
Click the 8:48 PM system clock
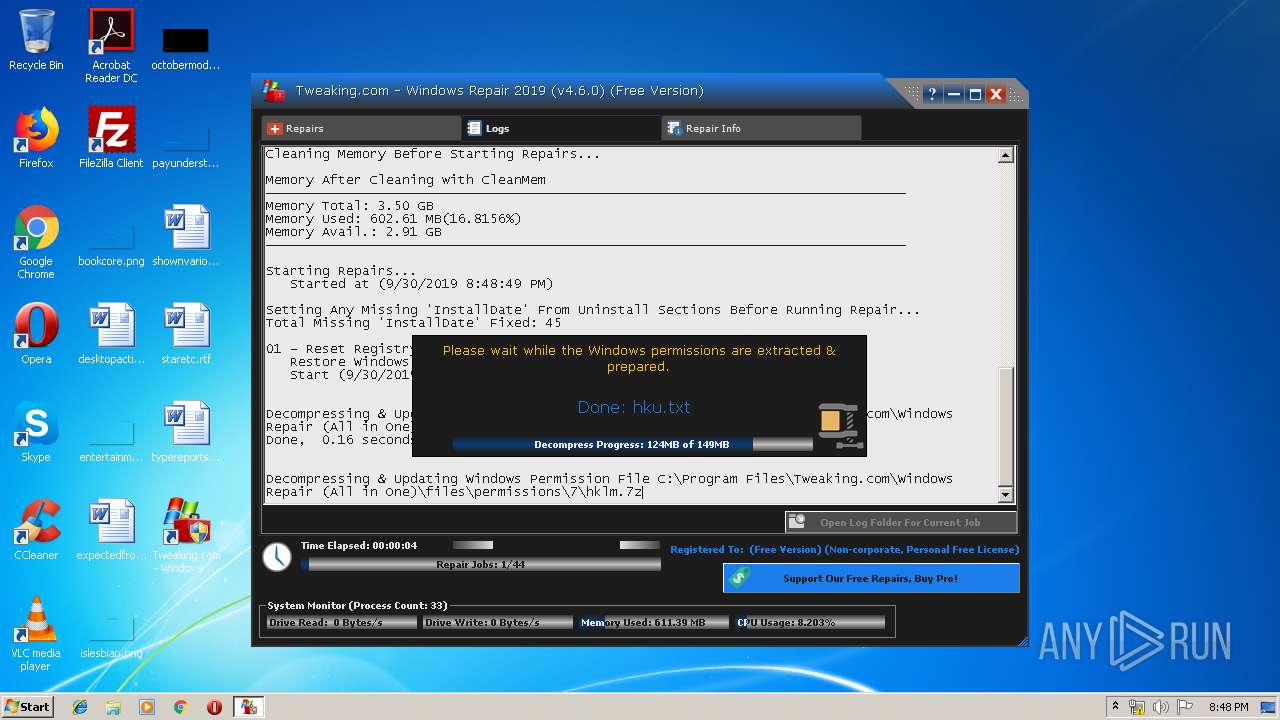[1228, 707]
